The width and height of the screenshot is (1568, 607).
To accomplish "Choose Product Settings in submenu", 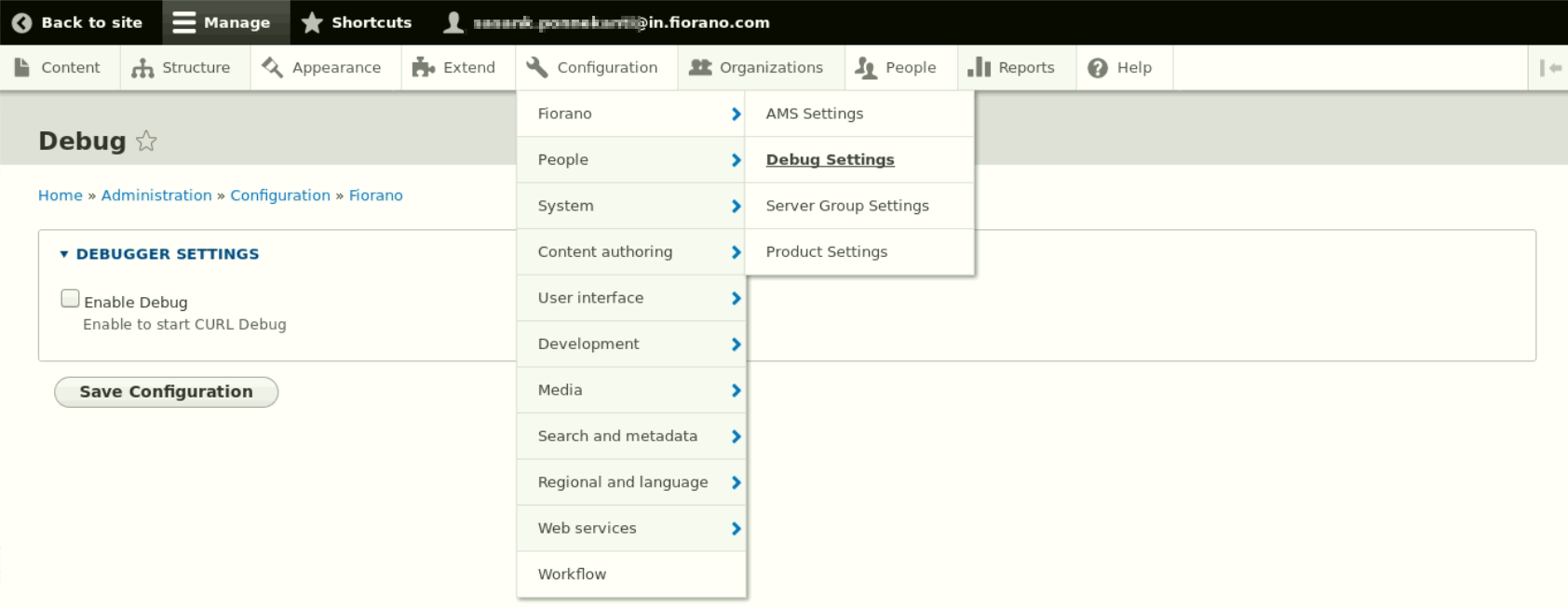I will click(826, 252).
